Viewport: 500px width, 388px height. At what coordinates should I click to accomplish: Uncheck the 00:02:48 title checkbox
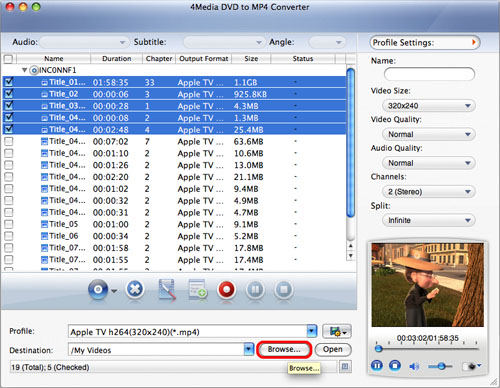pyautogui.click(x=9, y=129)
